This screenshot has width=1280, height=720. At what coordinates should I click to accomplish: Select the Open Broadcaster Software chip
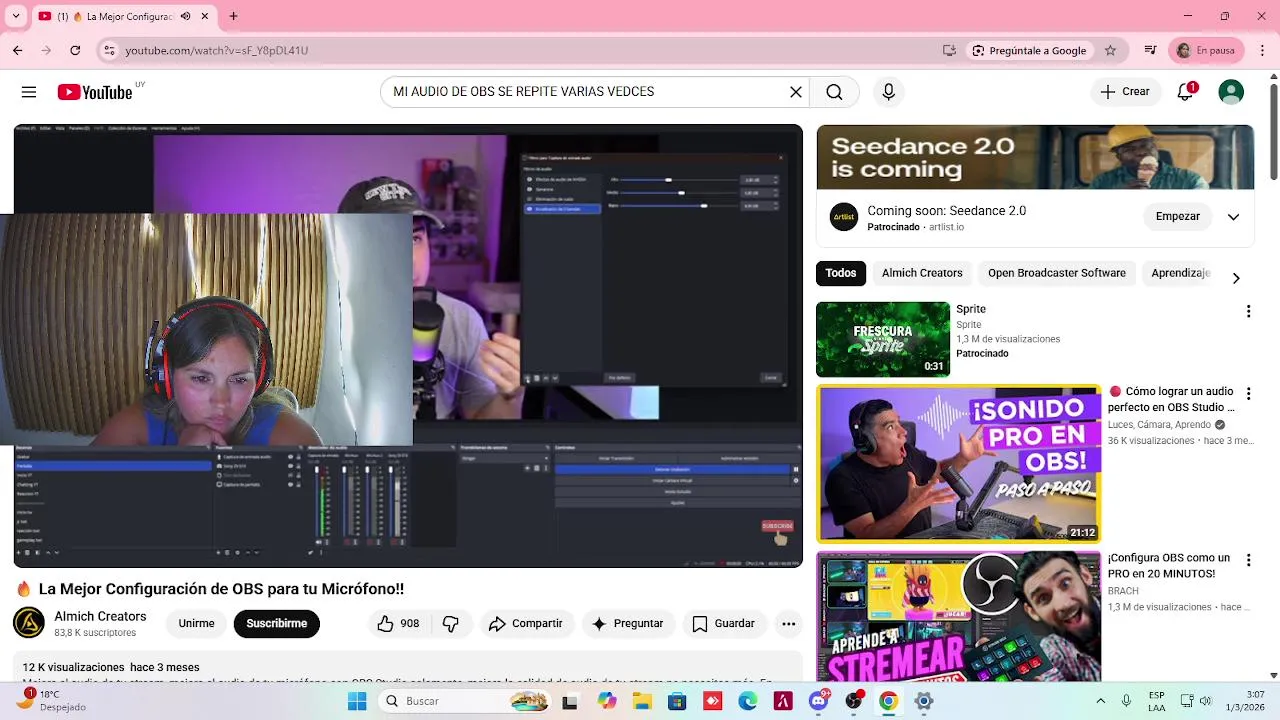point(1057,273)
